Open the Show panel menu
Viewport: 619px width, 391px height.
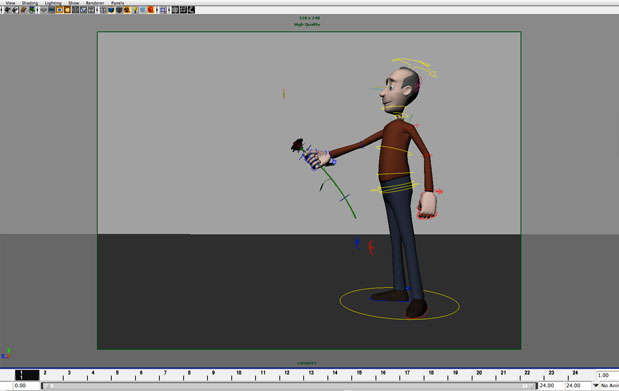click(x=74, y=3)
